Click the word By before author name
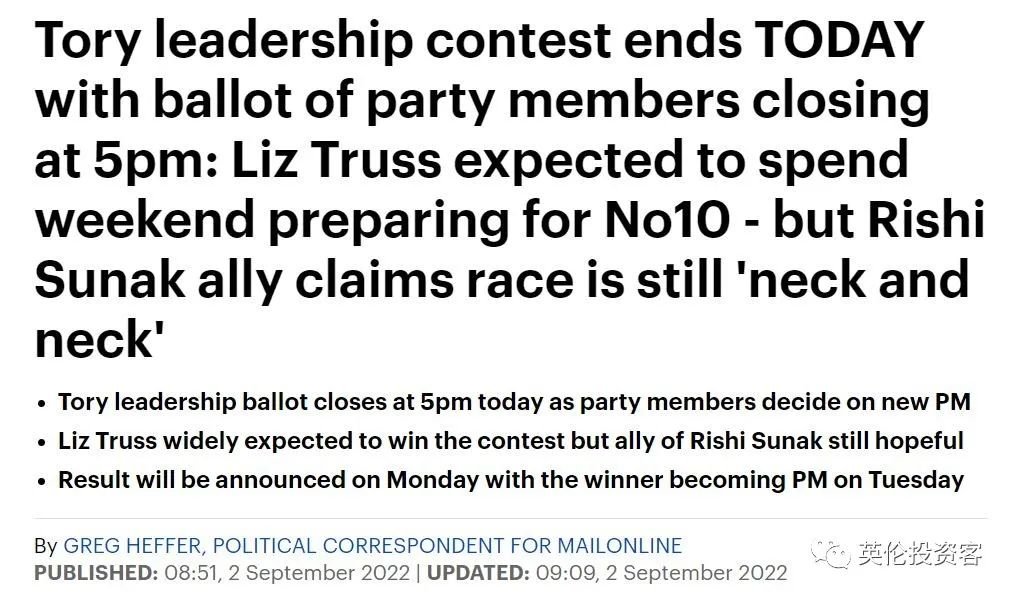This screenshot has height=598, width=1015. [x=46, y=546]
